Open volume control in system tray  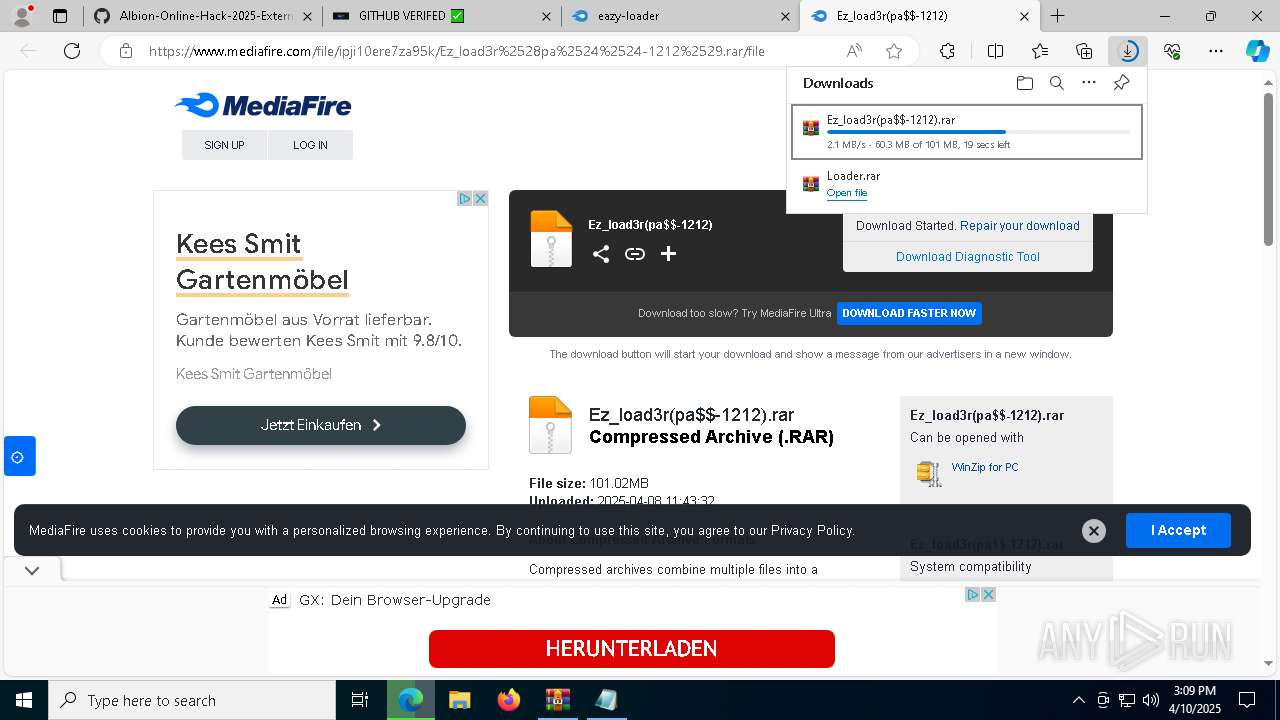pyautogui.click(x=1150, y=700)
